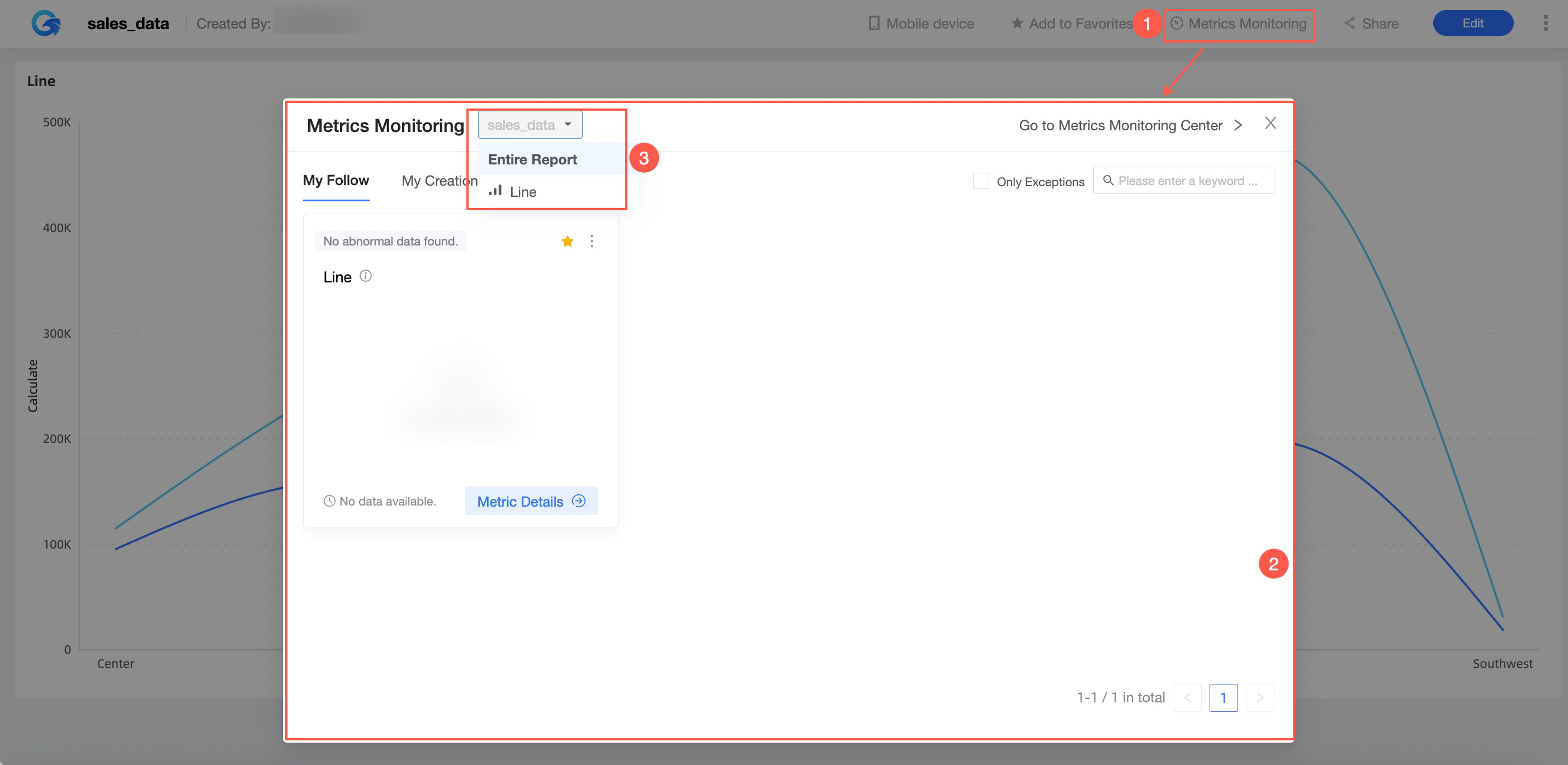The width and height of the screenshot is (1568, 765).
Task: Open Line card three-dot options menu
Action: coord(592,242)
